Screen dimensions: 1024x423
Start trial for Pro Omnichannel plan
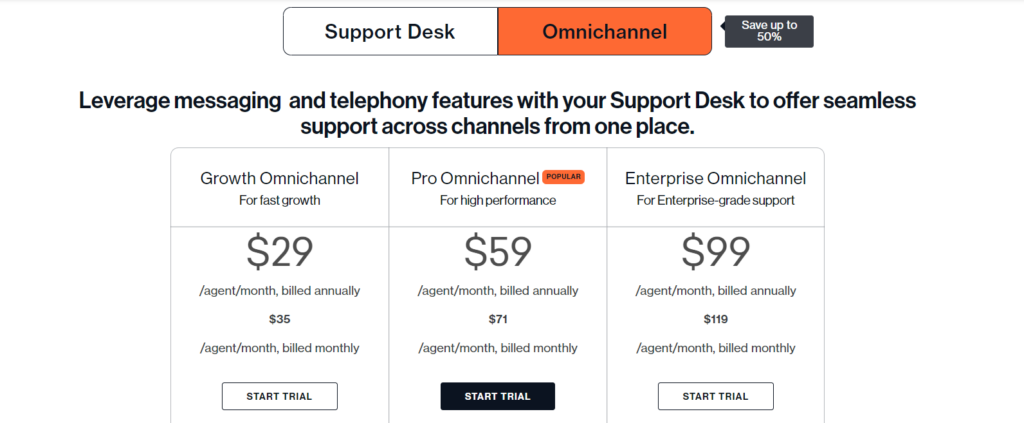click(x=497, y=396)
